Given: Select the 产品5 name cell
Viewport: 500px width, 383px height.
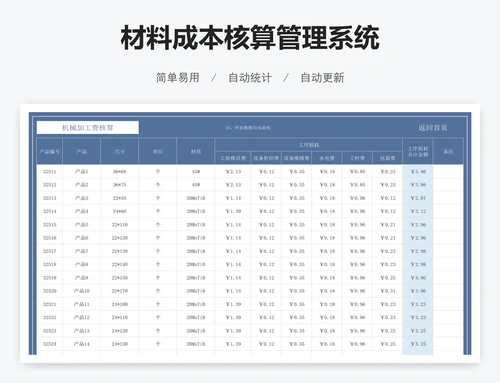Looking at the screenshot, I should click(x=81, y=225).
